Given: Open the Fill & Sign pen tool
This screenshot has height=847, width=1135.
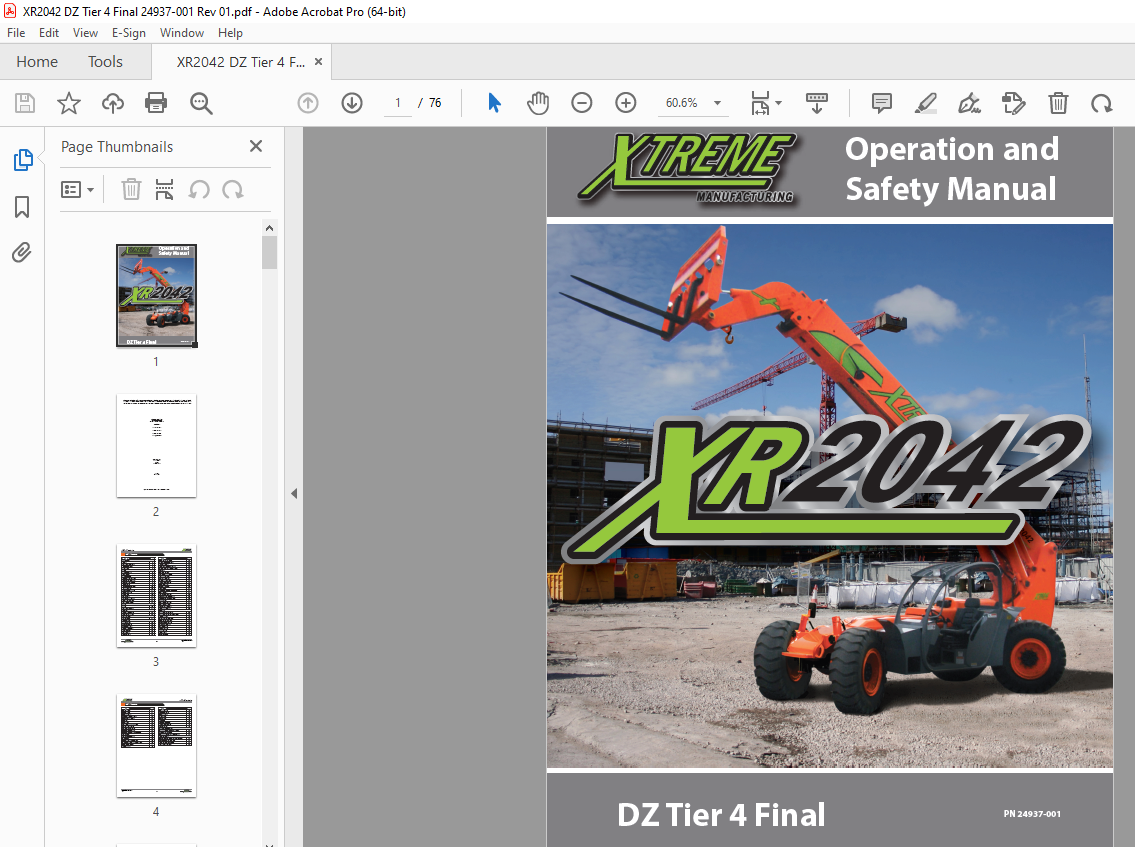Looking at the screenshot, I should point(969,103).
